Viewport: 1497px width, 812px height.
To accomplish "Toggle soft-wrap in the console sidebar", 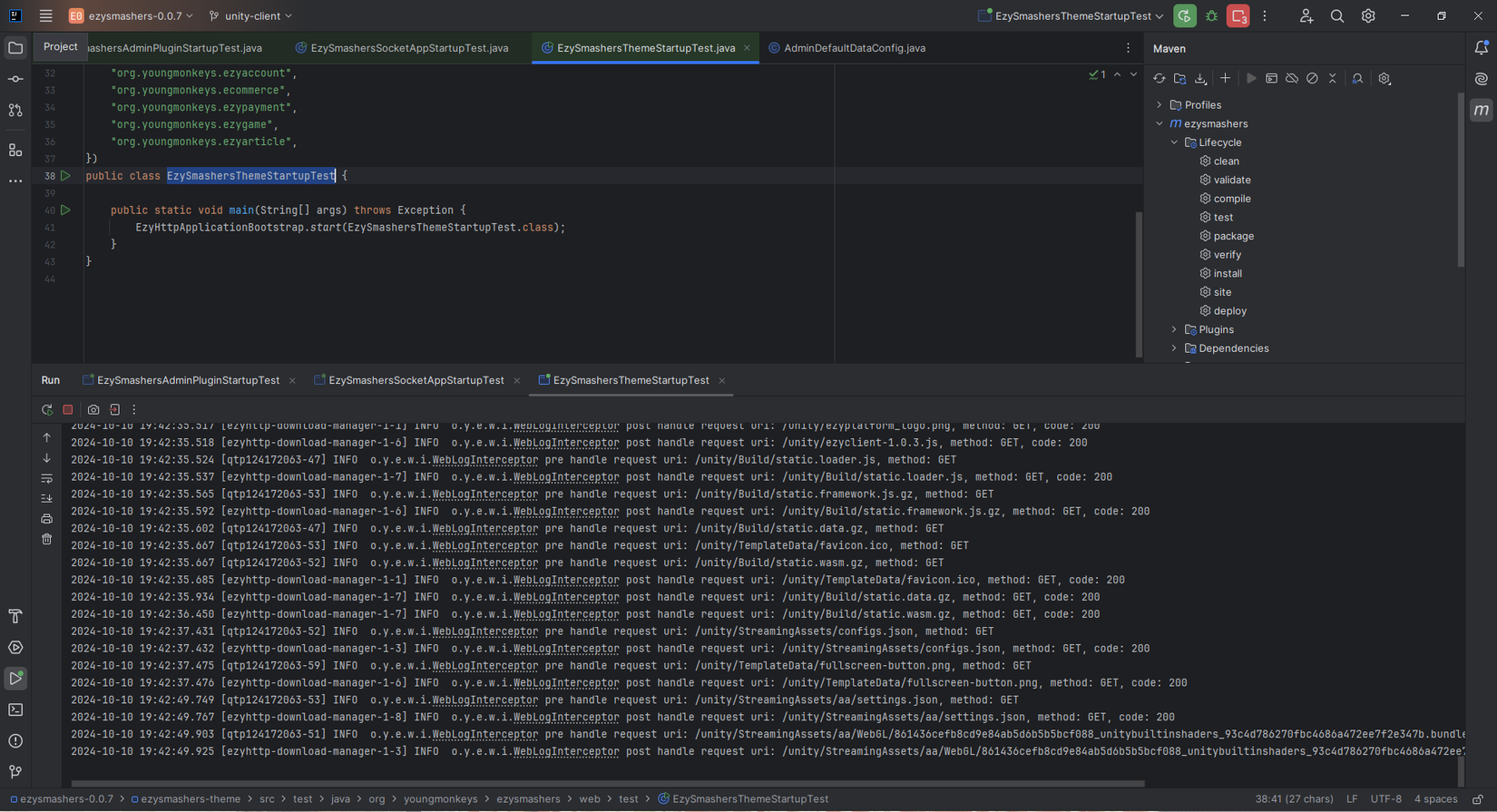I will [47, 478].
